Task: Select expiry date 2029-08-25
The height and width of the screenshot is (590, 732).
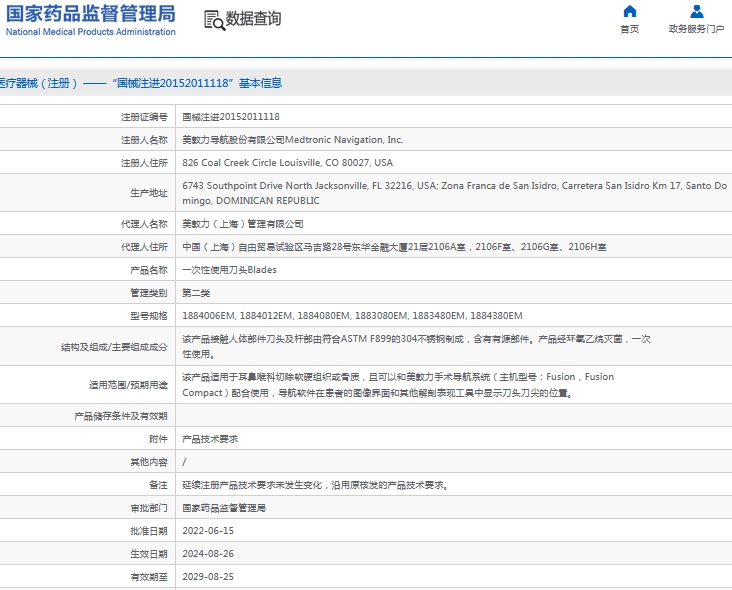Action: point(208,576)
